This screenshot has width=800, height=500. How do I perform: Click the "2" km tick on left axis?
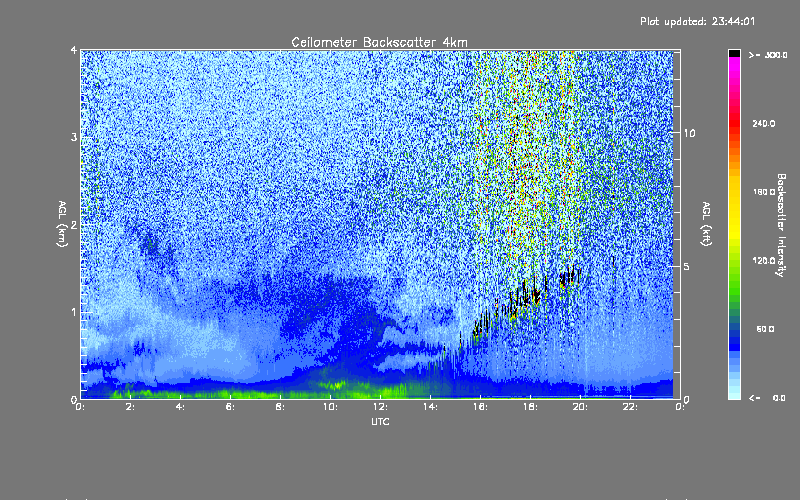[x=74, y=224]
